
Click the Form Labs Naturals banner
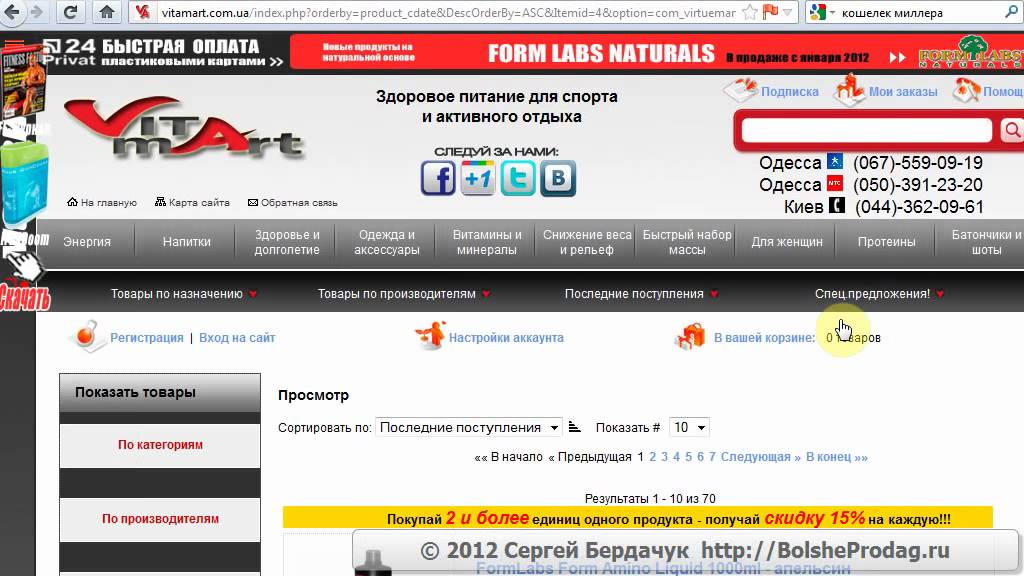point(657,52)
